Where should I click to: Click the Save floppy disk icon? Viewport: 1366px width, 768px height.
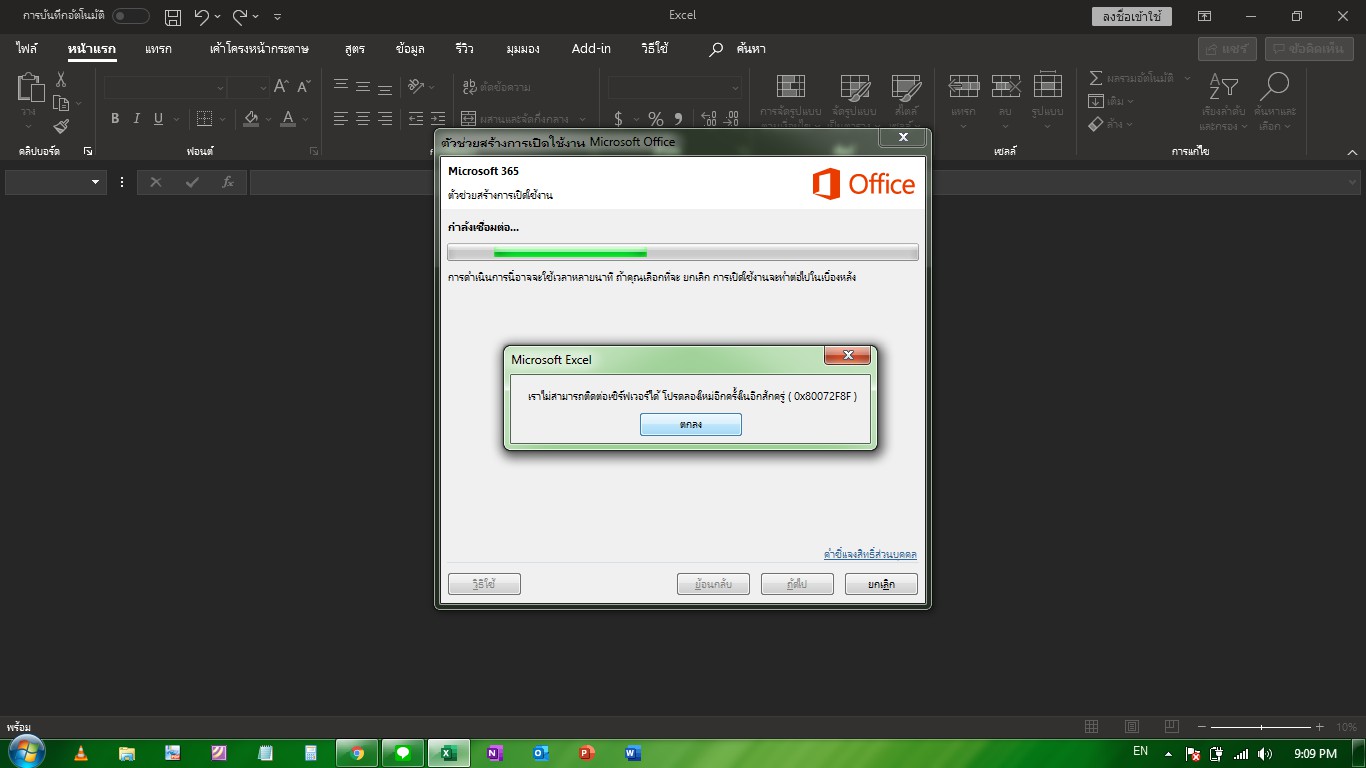point(173,17)
